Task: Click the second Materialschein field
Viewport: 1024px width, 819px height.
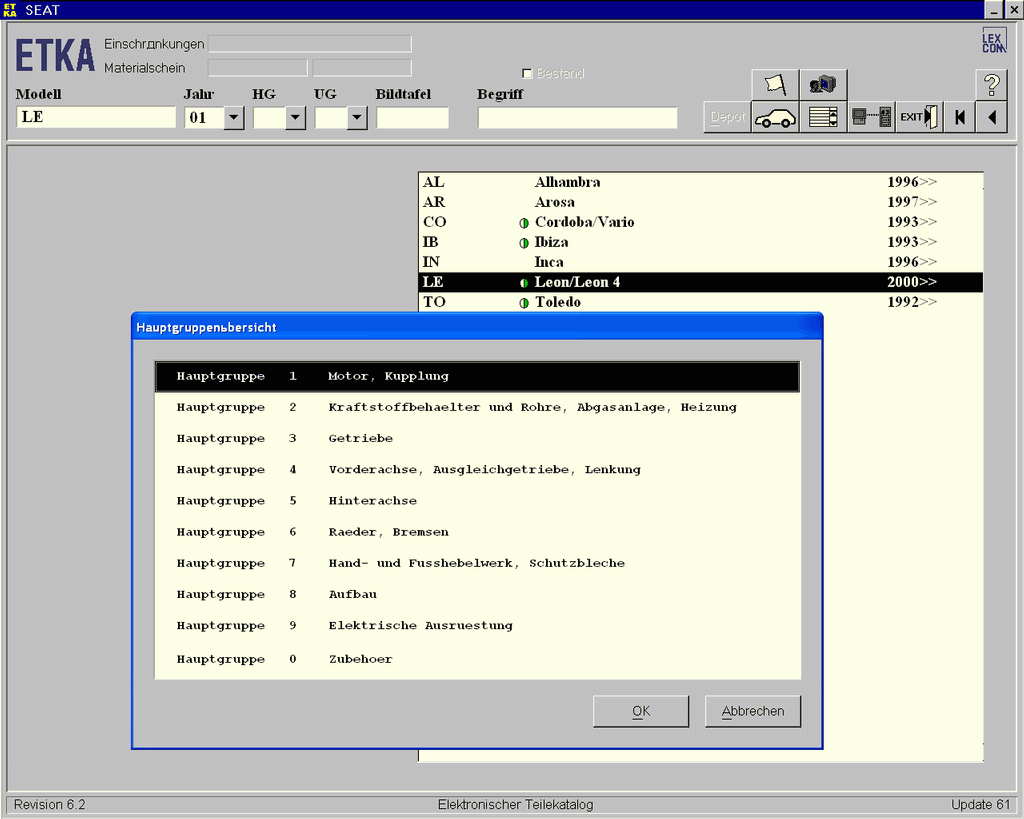Action: (362, 68)
